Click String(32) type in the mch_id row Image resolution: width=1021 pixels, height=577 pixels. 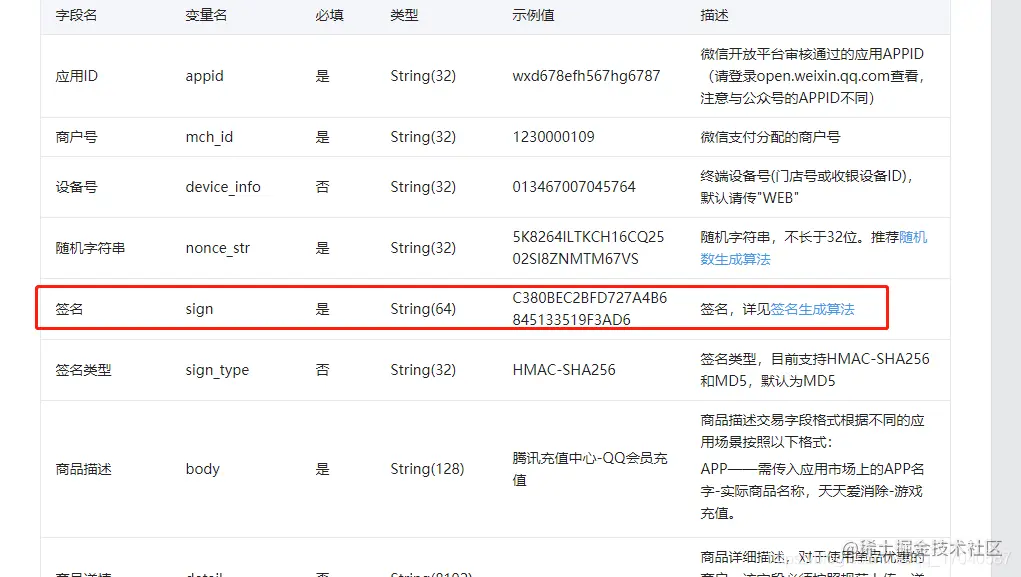(423, 137)
